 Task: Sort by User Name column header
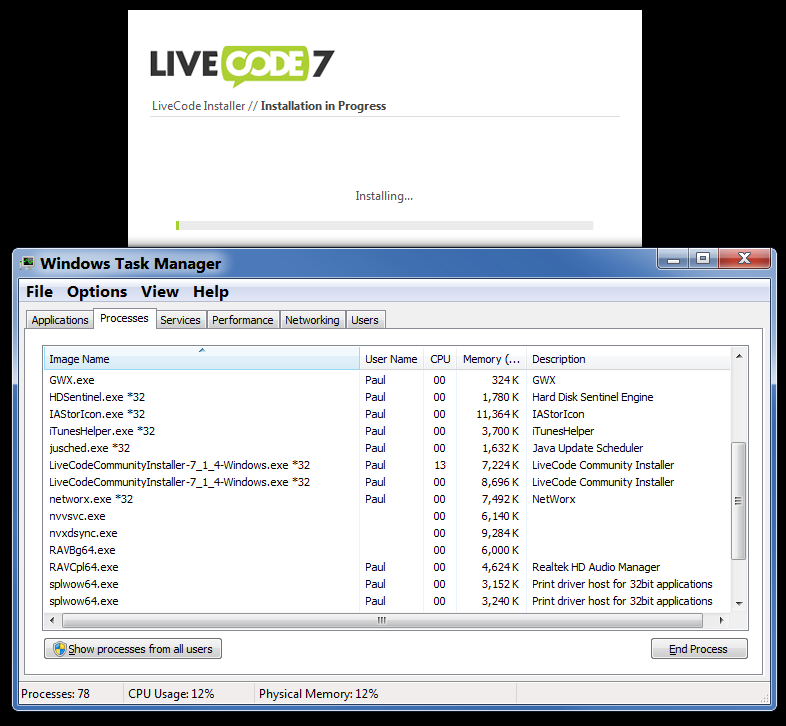tap(391, 359)
